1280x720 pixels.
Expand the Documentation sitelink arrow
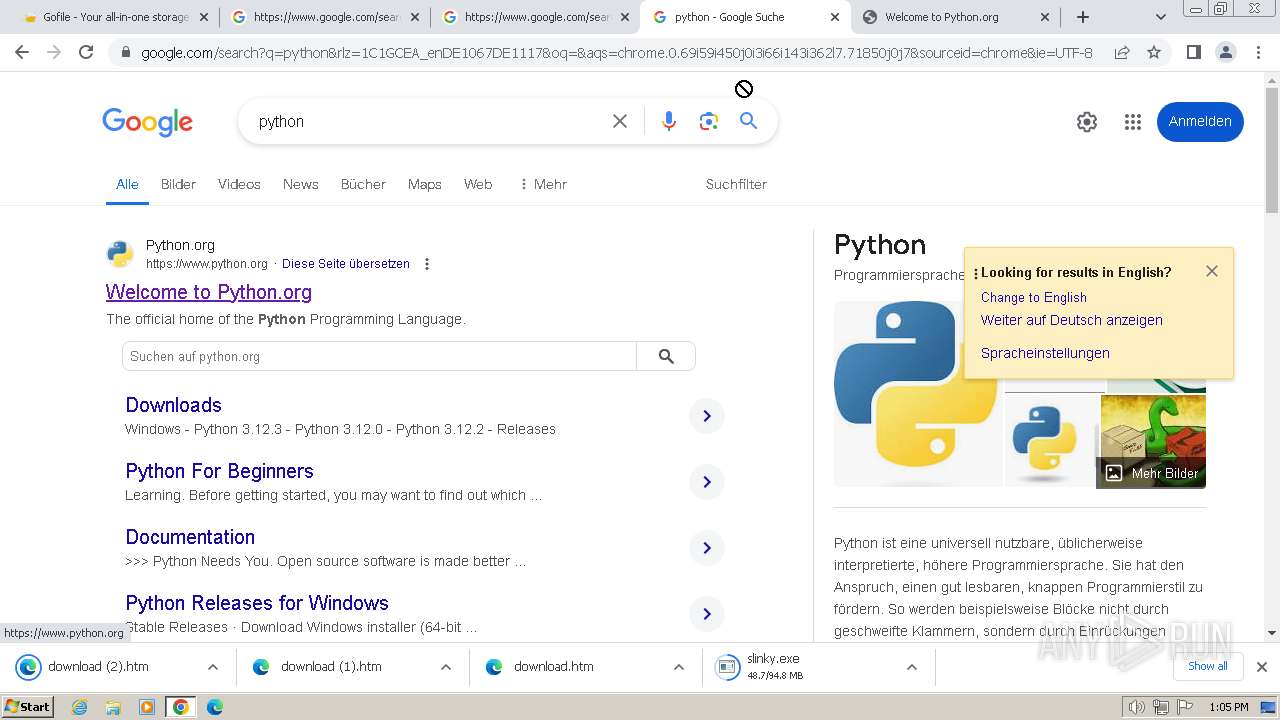tap(707, 548)
